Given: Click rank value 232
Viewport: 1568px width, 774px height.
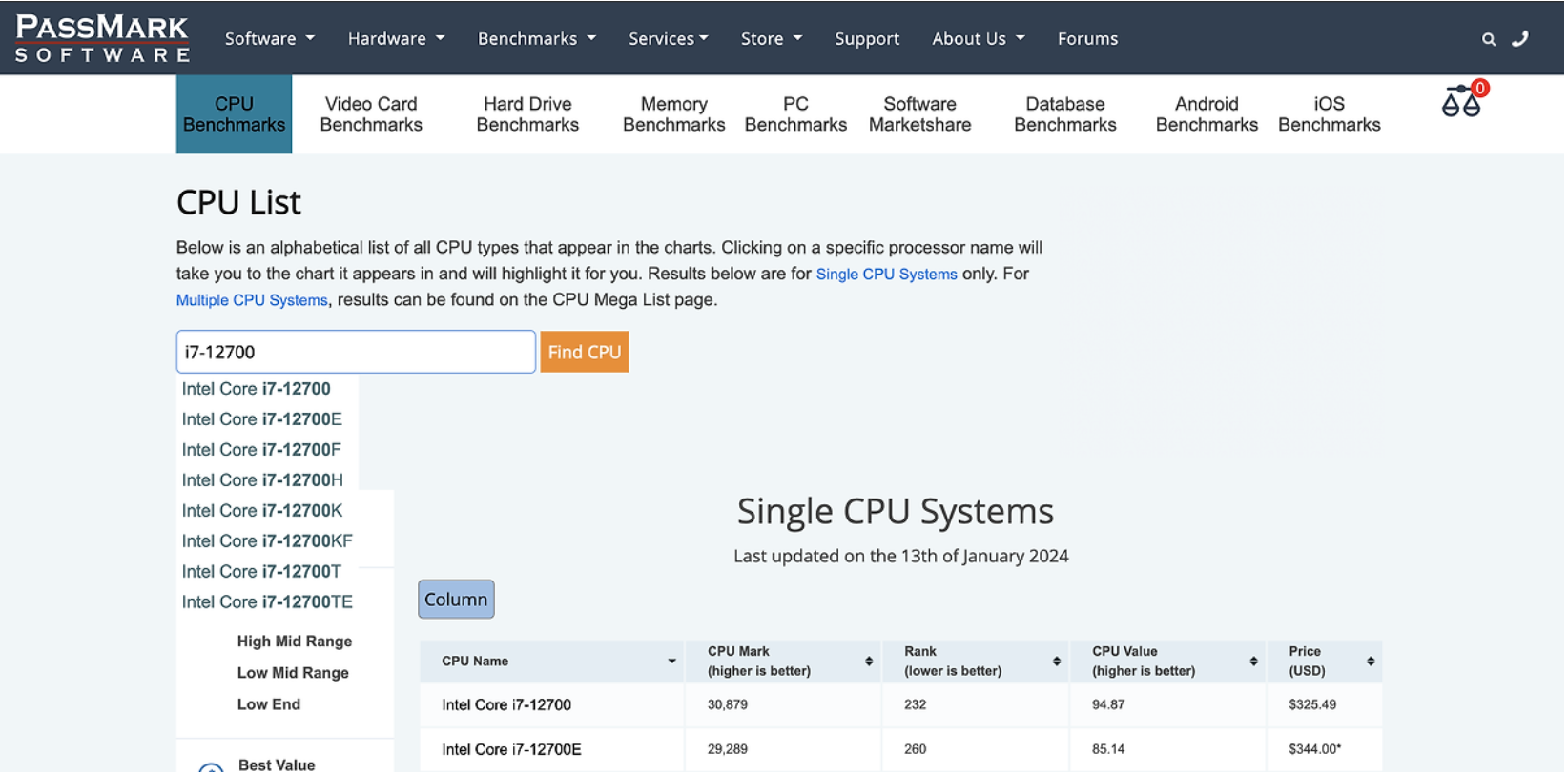Looking at the screenshot, I should [917, 706].
